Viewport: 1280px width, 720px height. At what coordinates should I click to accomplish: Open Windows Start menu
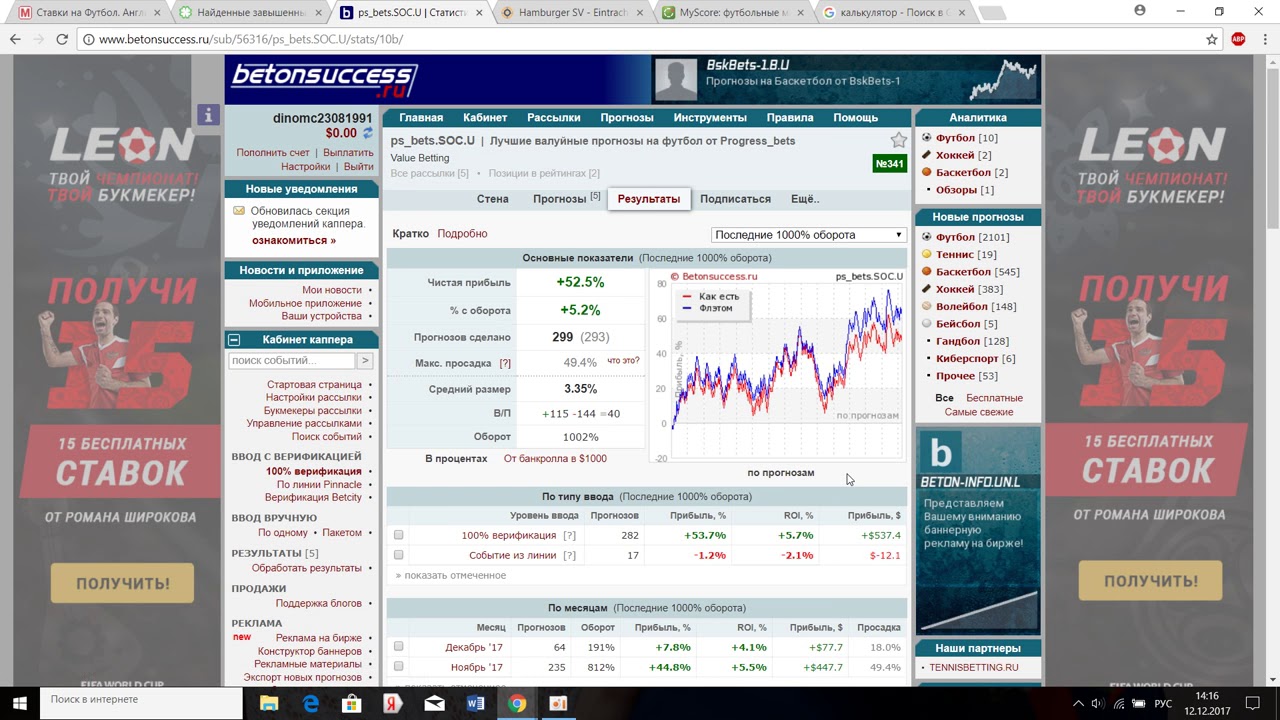coord(20,703)
